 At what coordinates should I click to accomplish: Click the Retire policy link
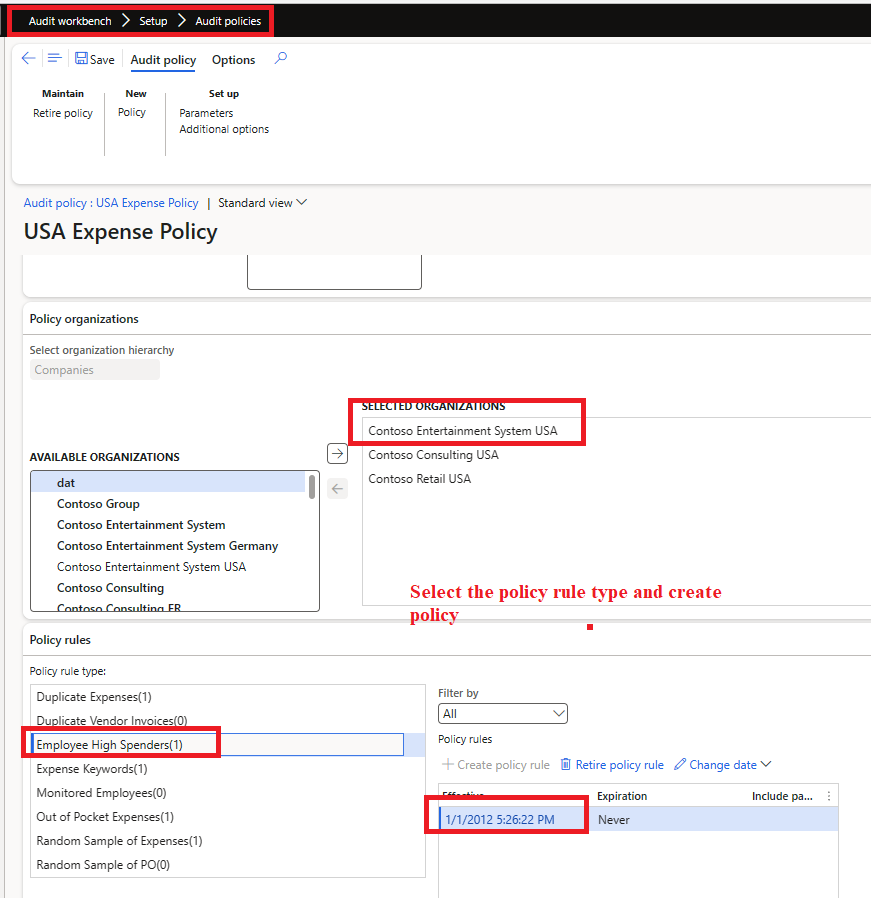[x=62, y=113]
